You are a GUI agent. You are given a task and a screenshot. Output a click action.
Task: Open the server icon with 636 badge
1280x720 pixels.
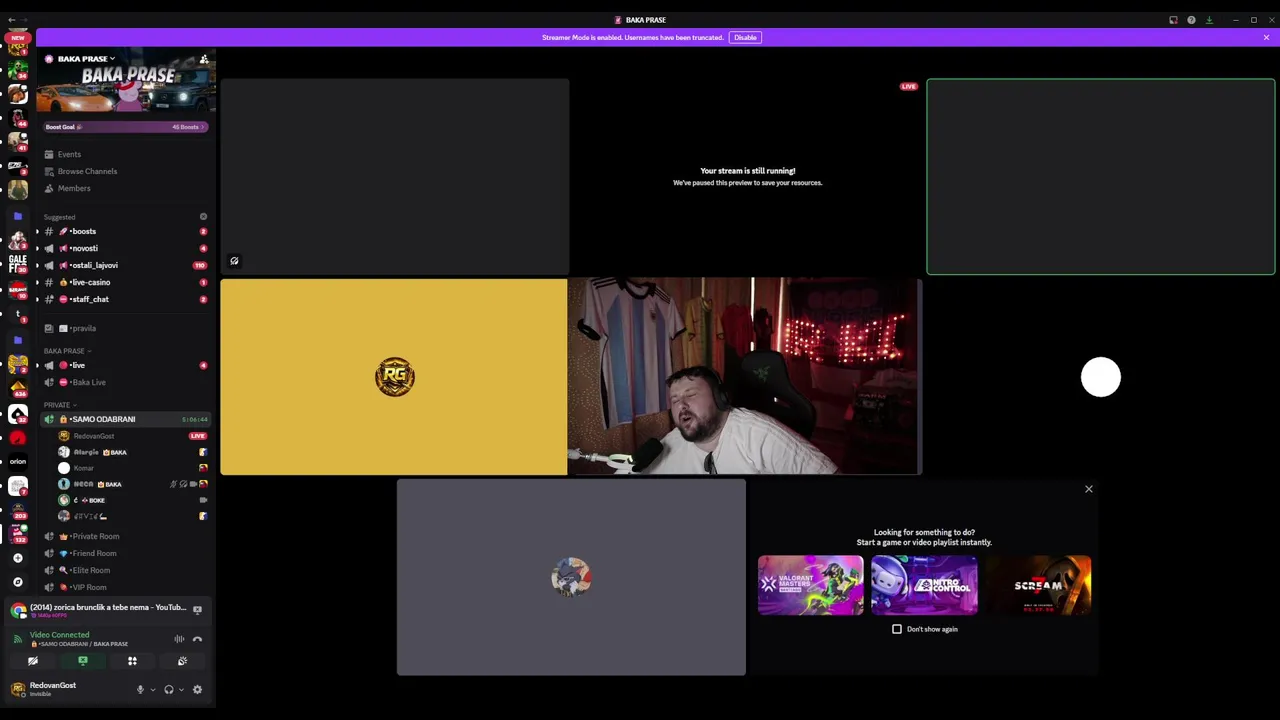click(x=17, y=388)
